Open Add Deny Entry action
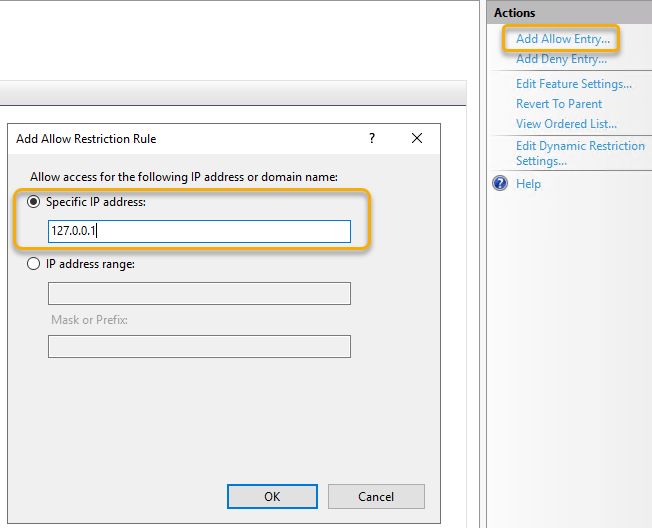This screenshot has width=652, height=528. (561, 59)
